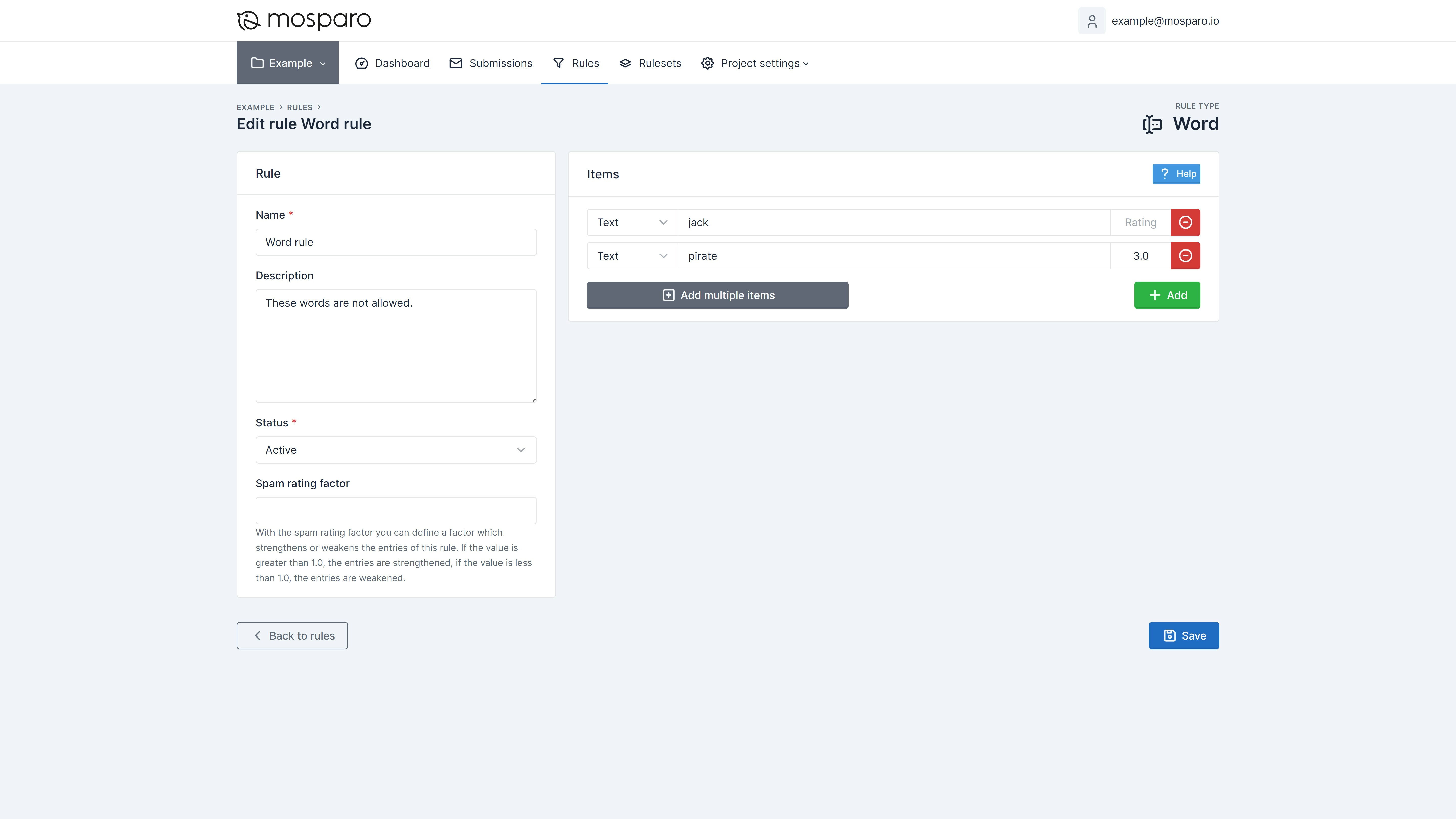This screenshot has height=819, width=1456.
Task: Remove the jack item
Action: [x=1185, y=222]
